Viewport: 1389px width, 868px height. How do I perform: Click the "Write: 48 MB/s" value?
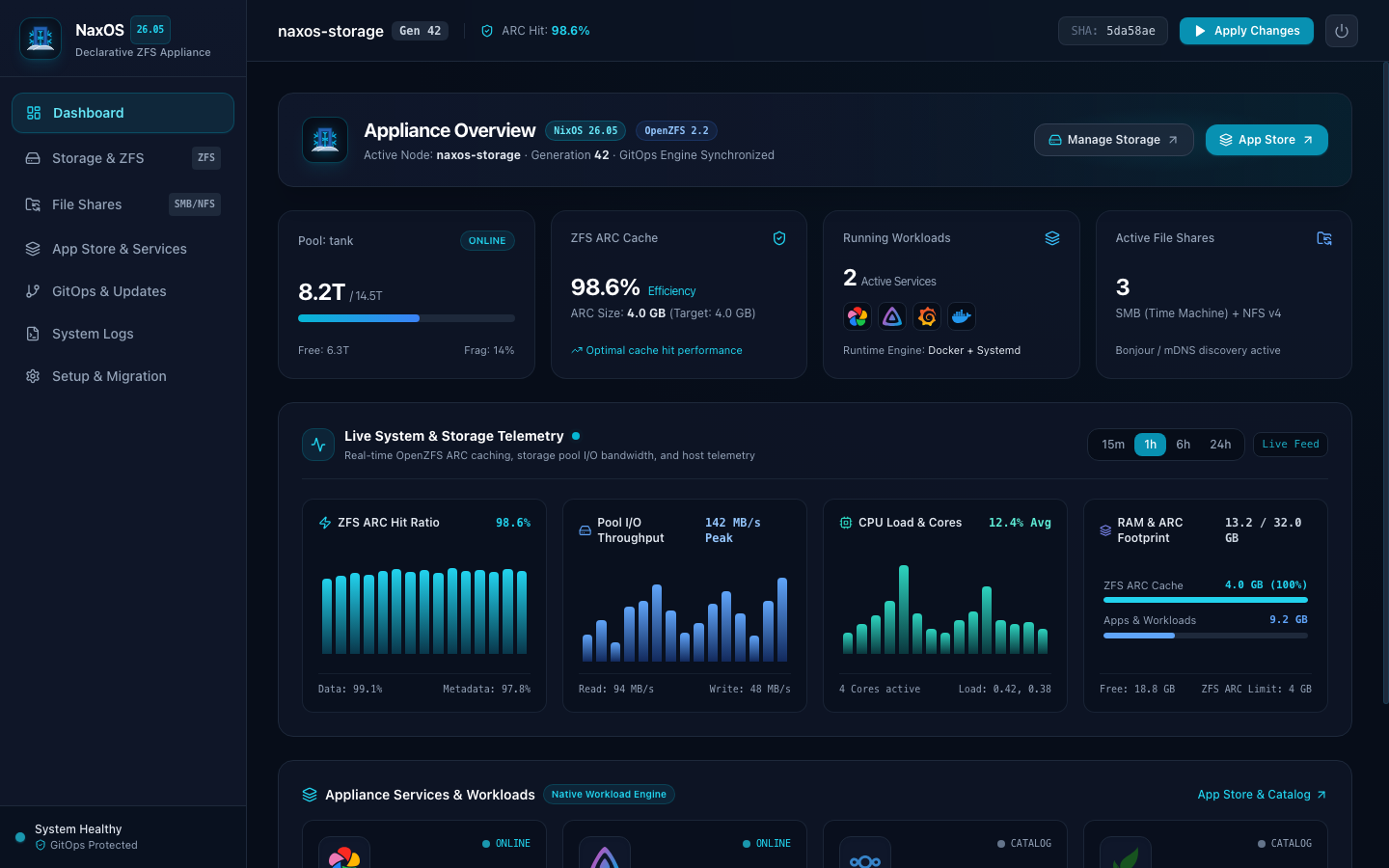(750, 690)
